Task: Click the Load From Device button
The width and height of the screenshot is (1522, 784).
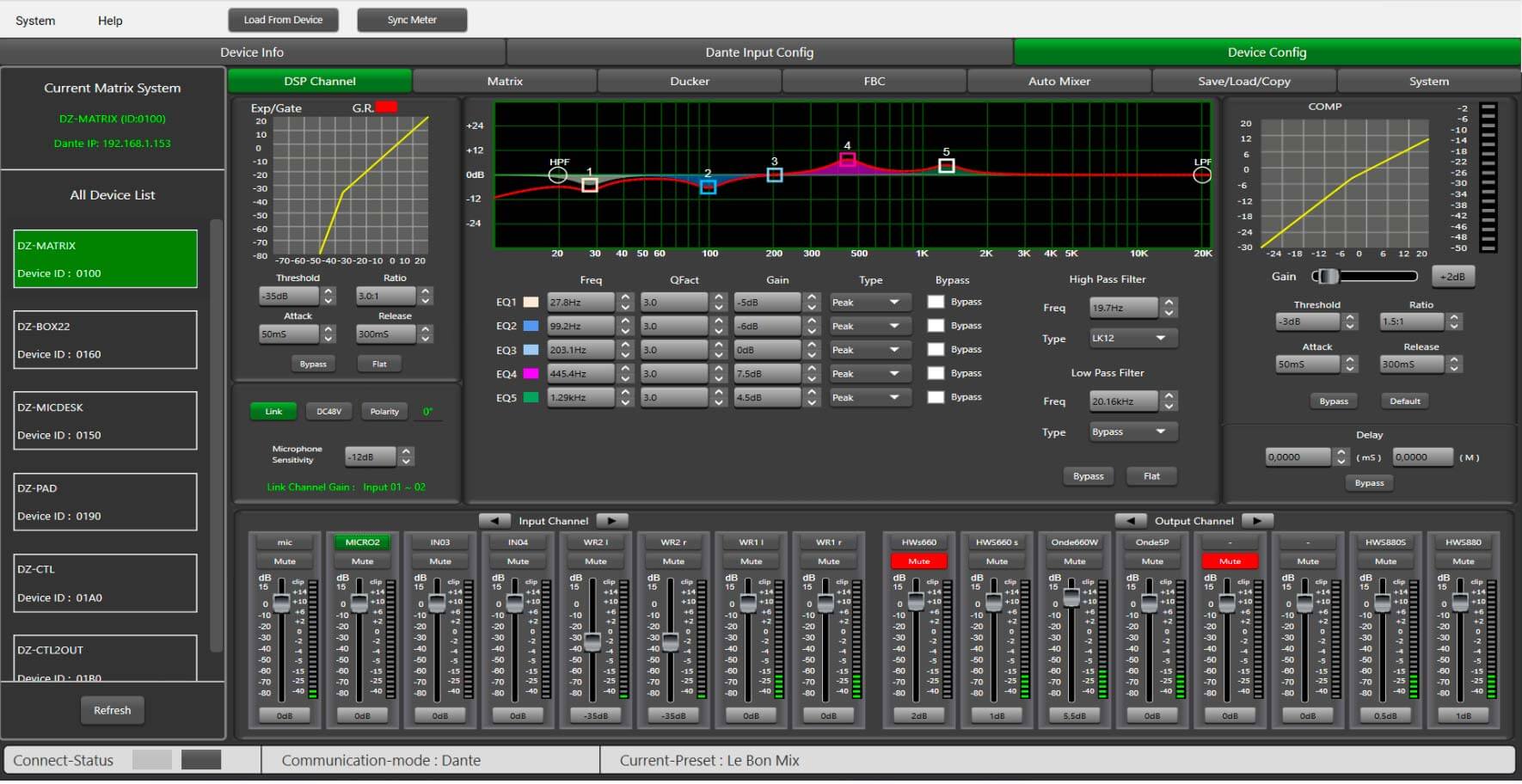Action: [x=283, y=20]
